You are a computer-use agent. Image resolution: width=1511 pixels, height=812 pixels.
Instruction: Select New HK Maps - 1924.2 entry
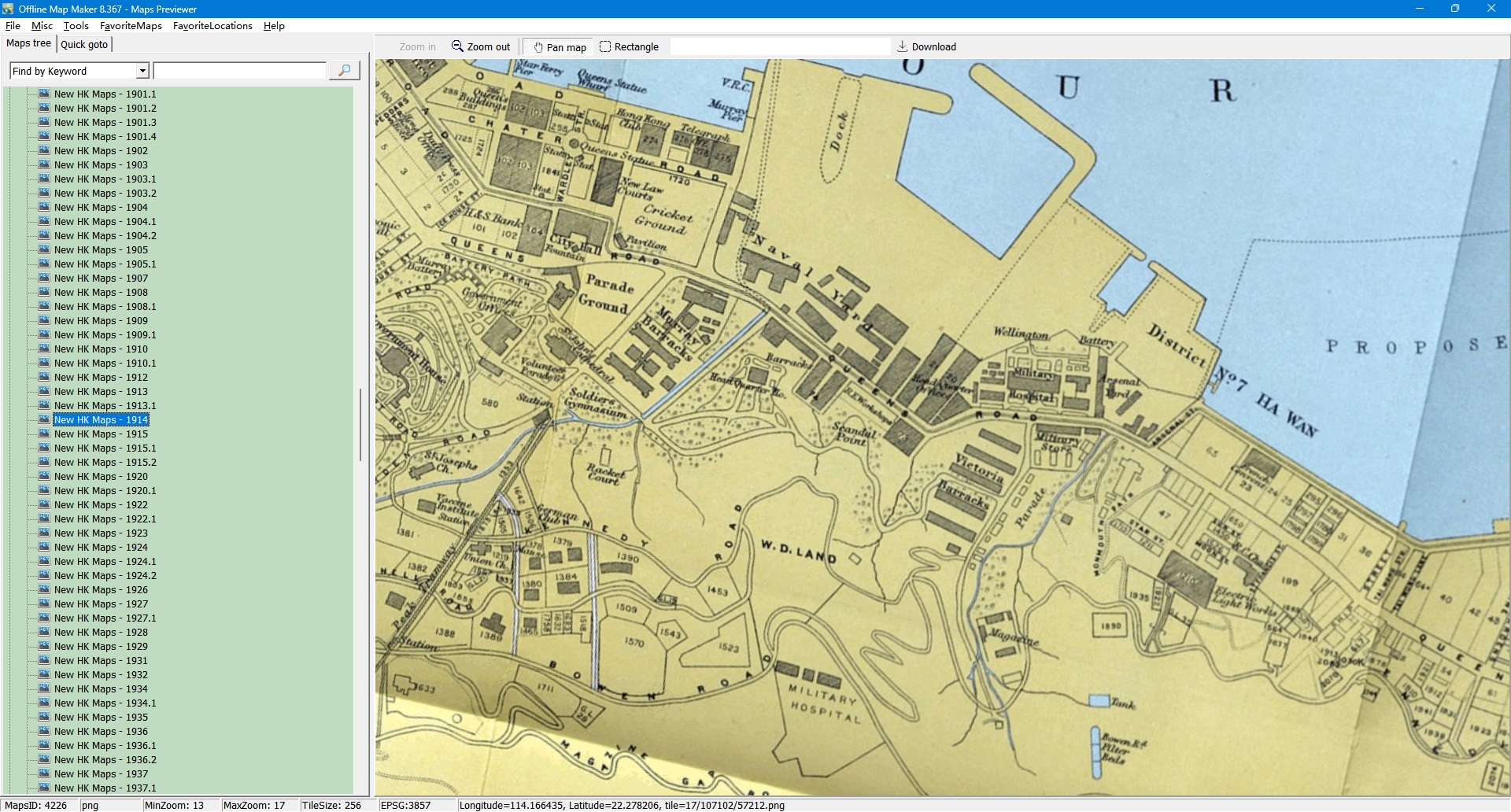pyautogui.click(x=105, y=576)
